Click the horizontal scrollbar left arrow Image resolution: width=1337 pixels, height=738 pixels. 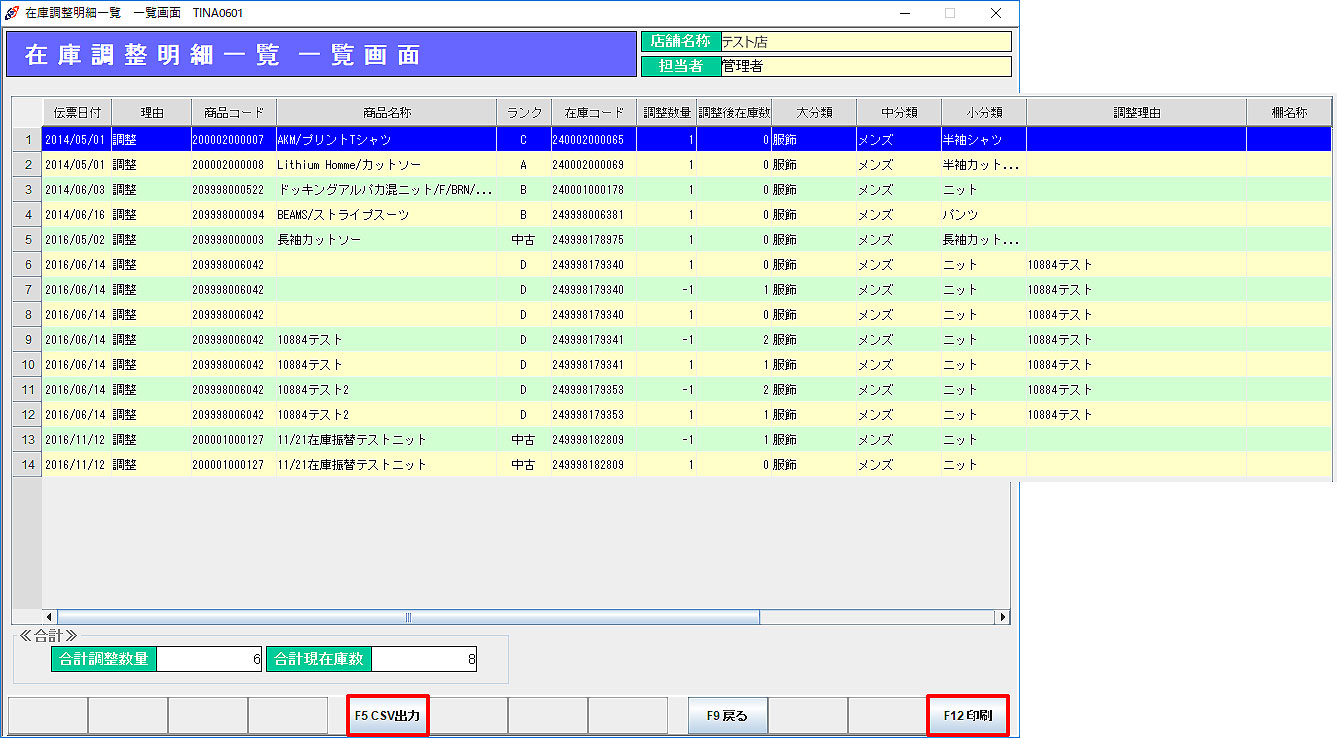(x=49, y=617)
